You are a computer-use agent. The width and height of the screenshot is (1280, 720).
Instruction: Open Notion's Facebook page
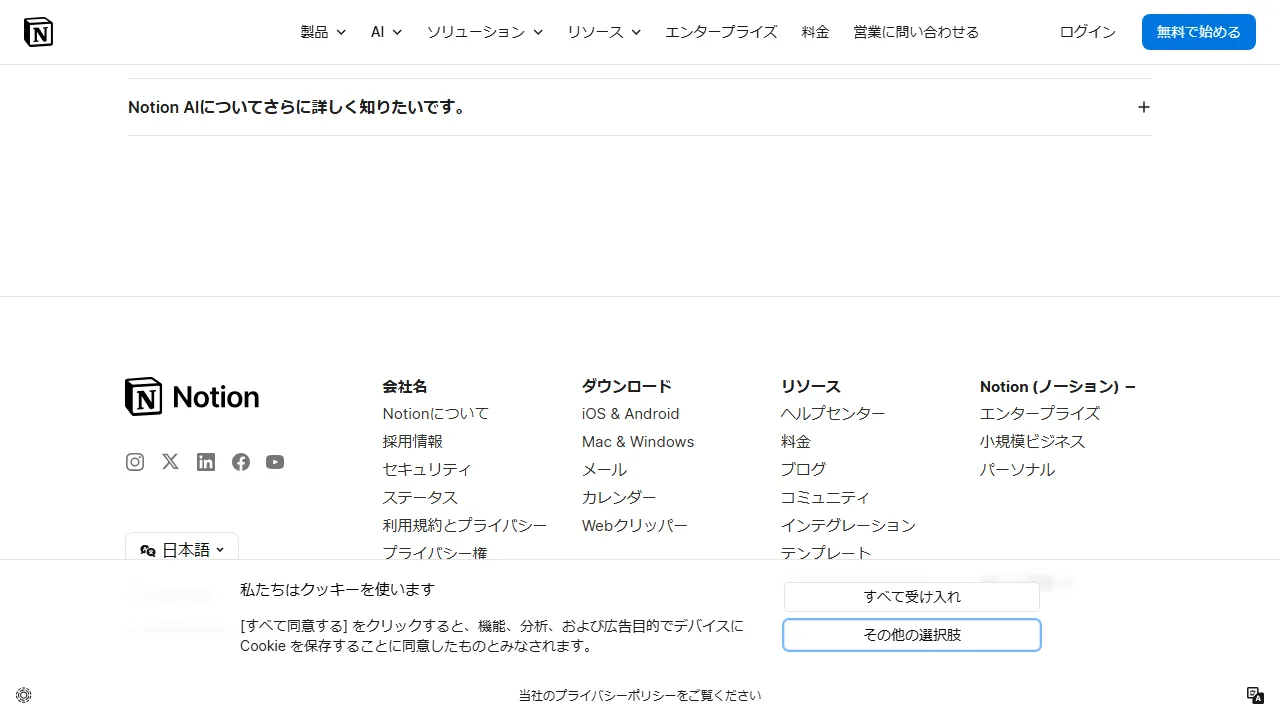click(240, 462)
